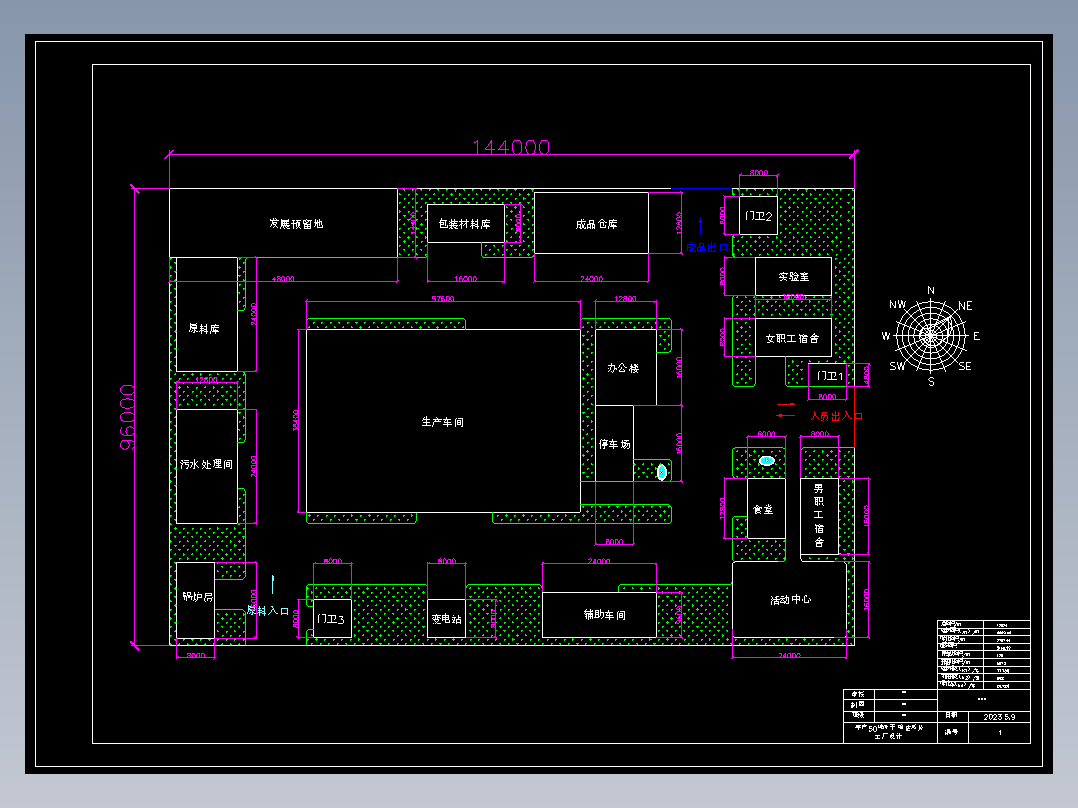Screen dimensions: 1078x808
Task: Click the compass rose SE label
Action: point(965,367)
